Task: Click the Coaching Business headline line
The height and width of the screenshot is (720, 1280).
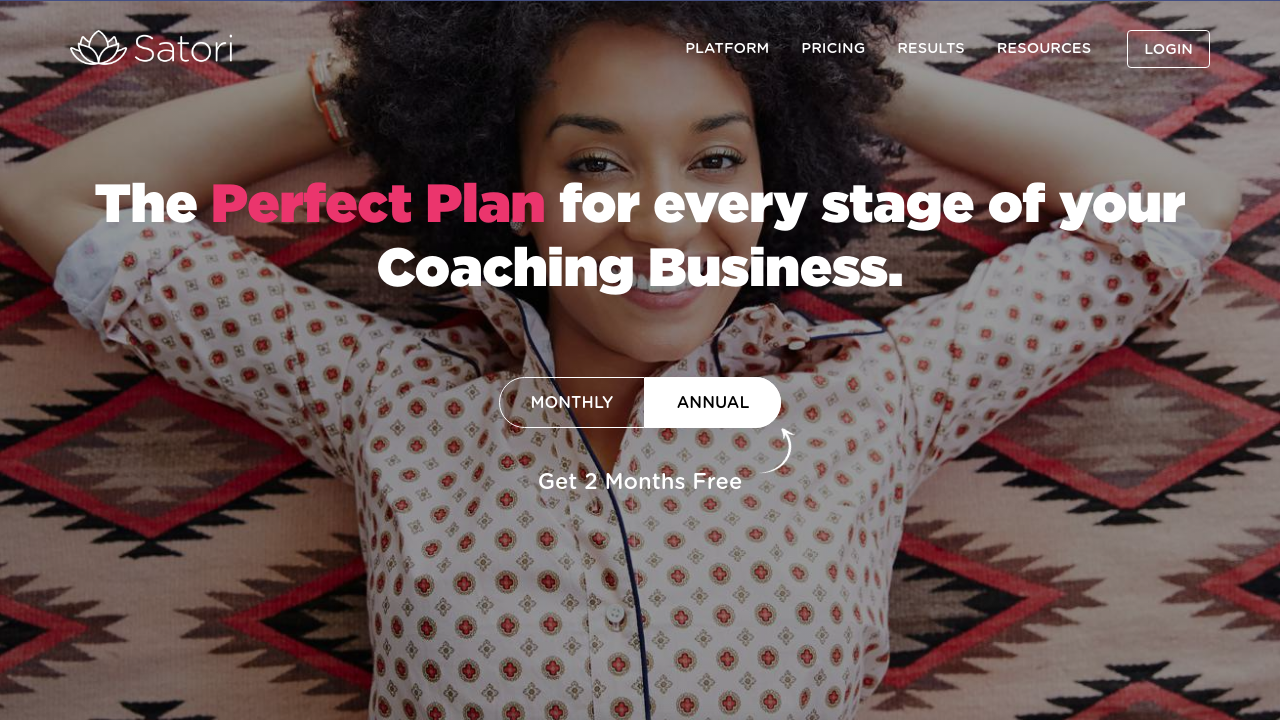Action: pyautogui.click(x=640, y=268)
